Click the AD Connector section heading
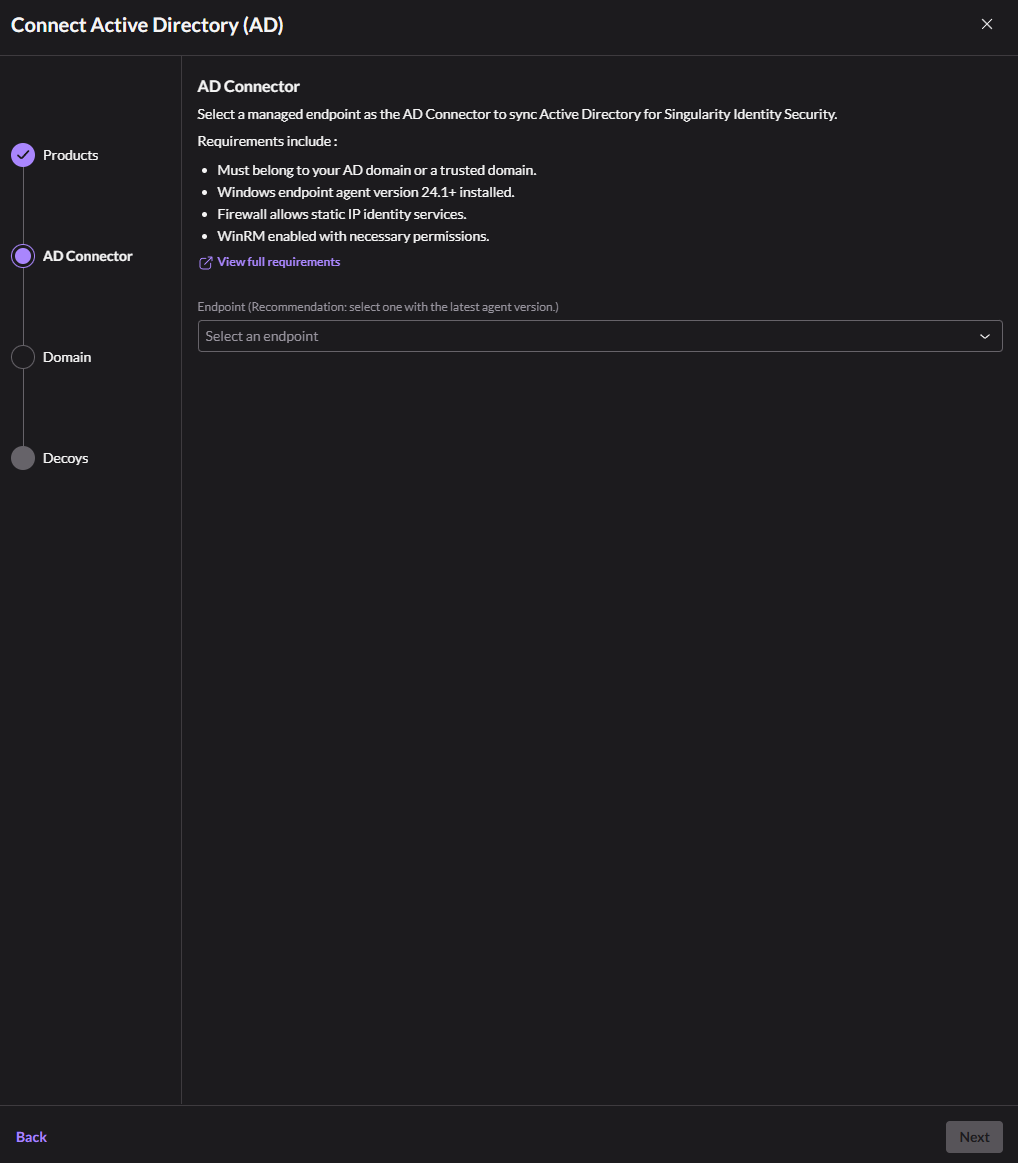 pos(249,87)
